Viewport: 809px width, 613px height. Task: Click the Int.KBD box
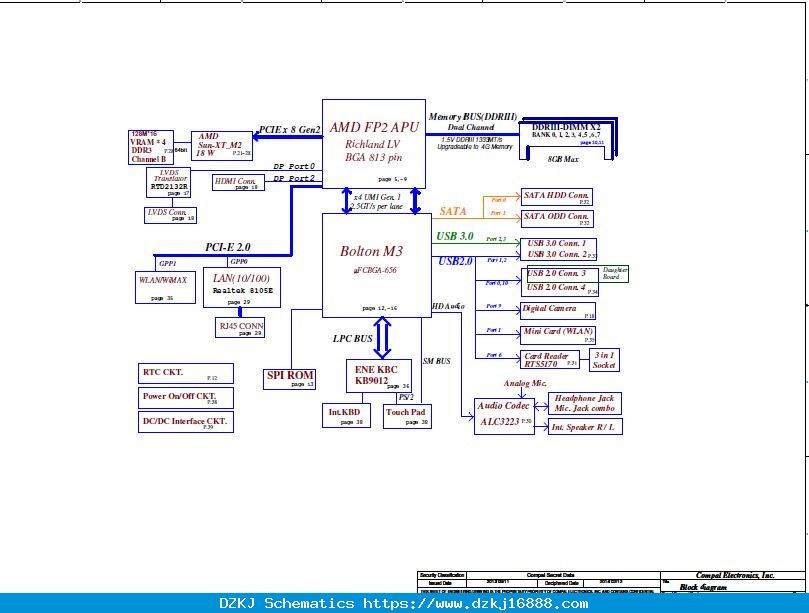point(346,415)
